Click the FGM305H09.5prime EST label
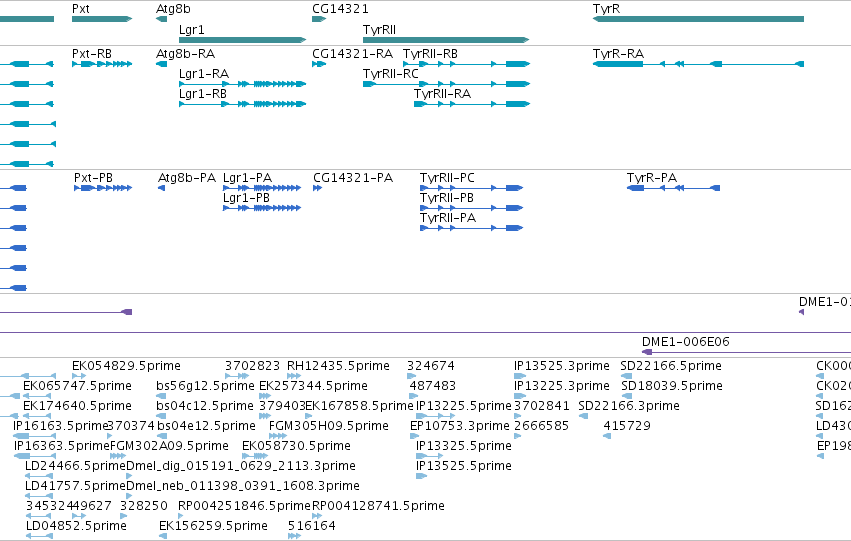Image resolution: width=851 pixels, height=541 pixels. pos(329,426)
